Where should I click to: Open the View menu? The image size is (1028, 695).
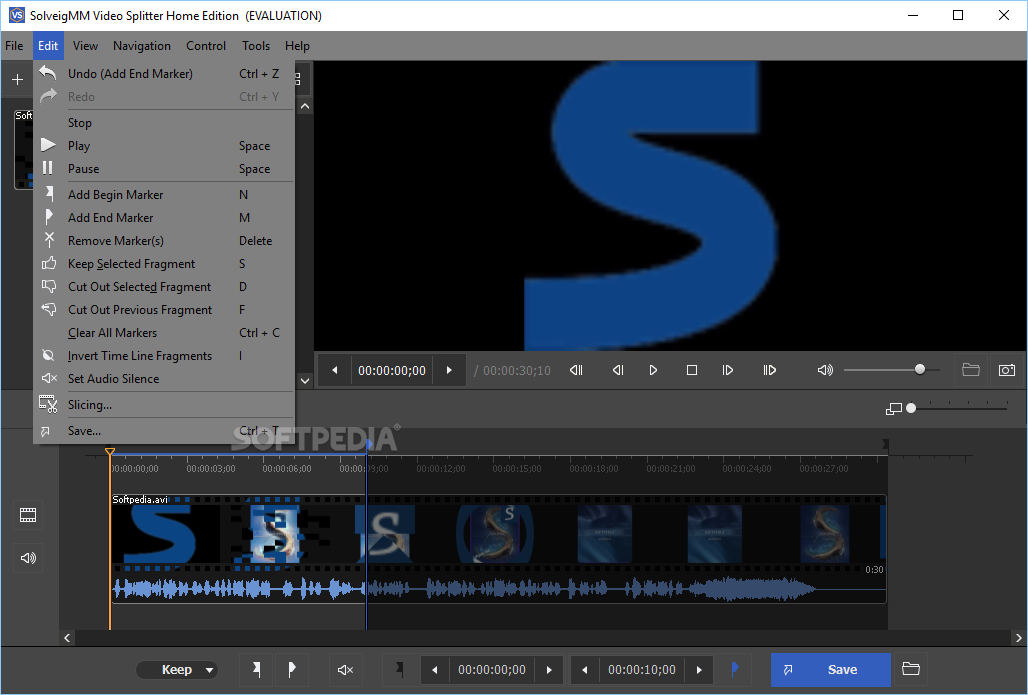85,46
